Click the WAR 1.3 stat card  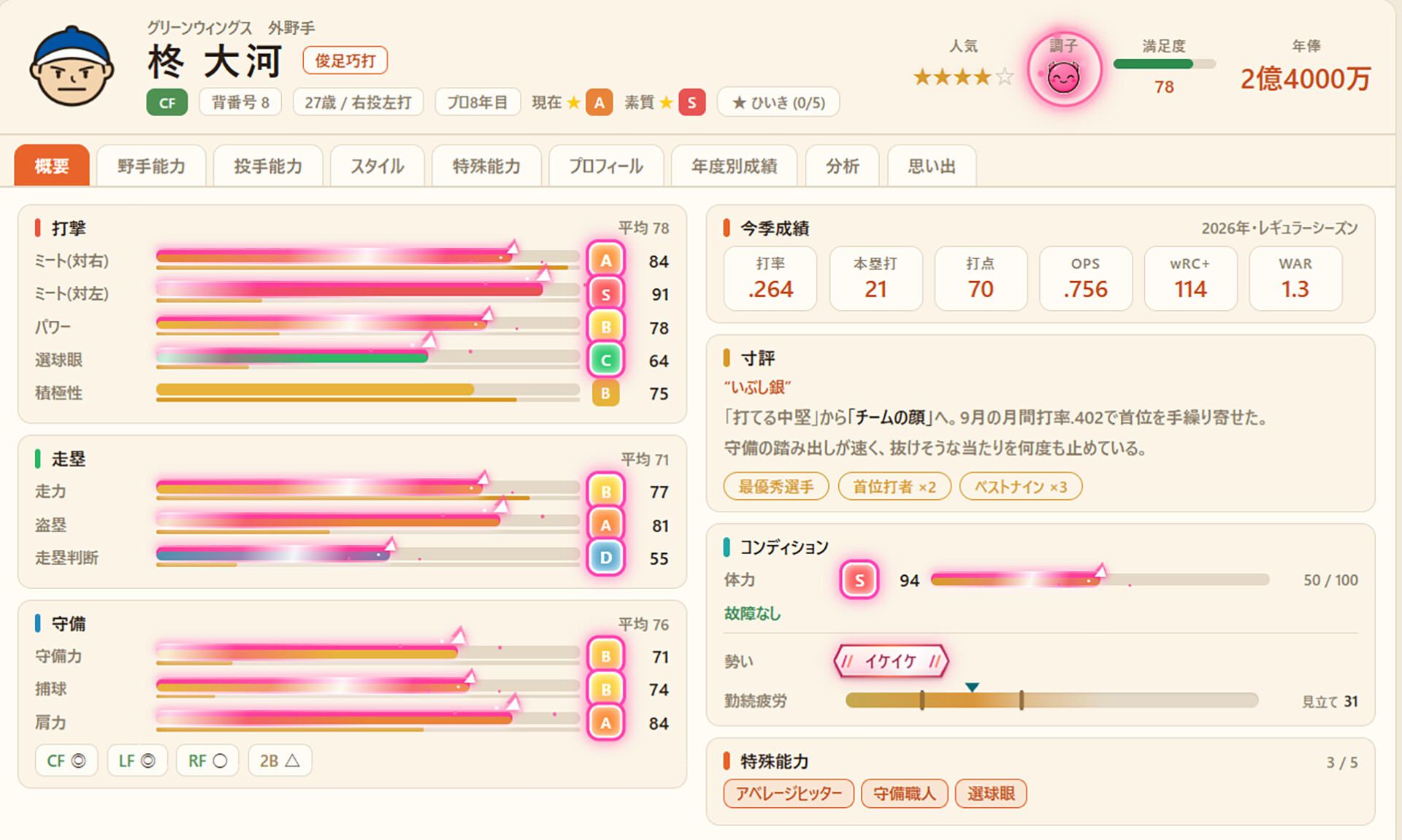point(1295,279)
